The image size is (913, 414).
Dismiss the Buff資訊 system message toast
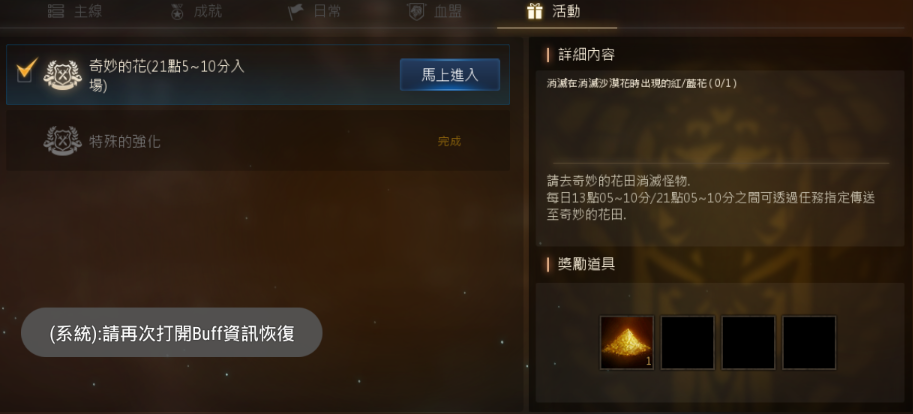(x=172, y=332)
